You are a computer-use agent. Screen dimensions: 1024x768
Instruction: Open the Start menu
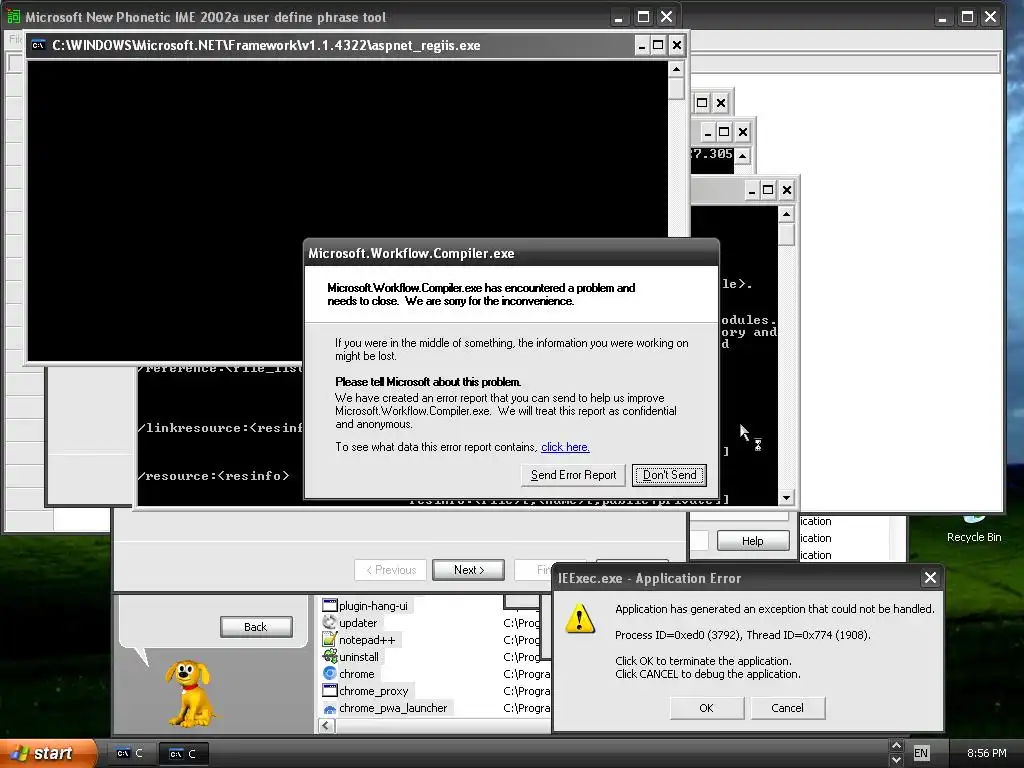[x=48, y=753]
